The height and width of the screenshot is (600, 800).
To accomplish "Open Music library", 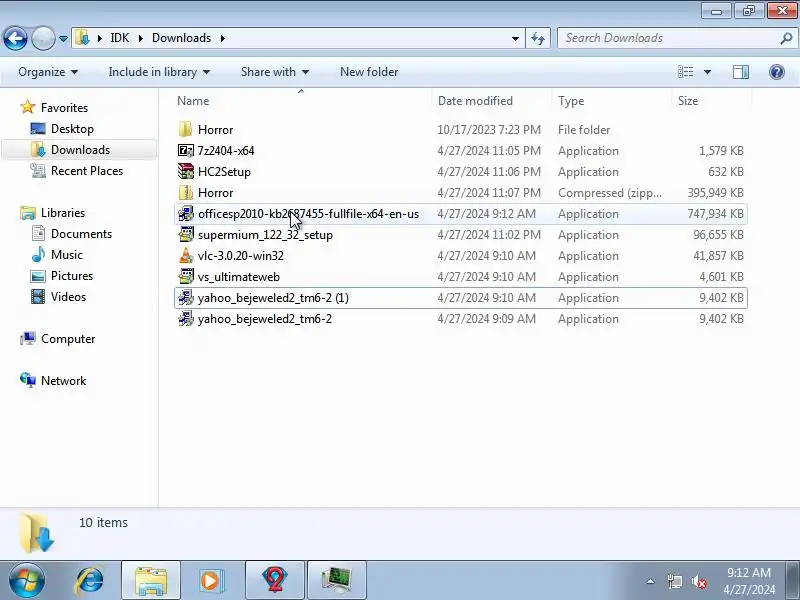I will (x=66, y=255).
